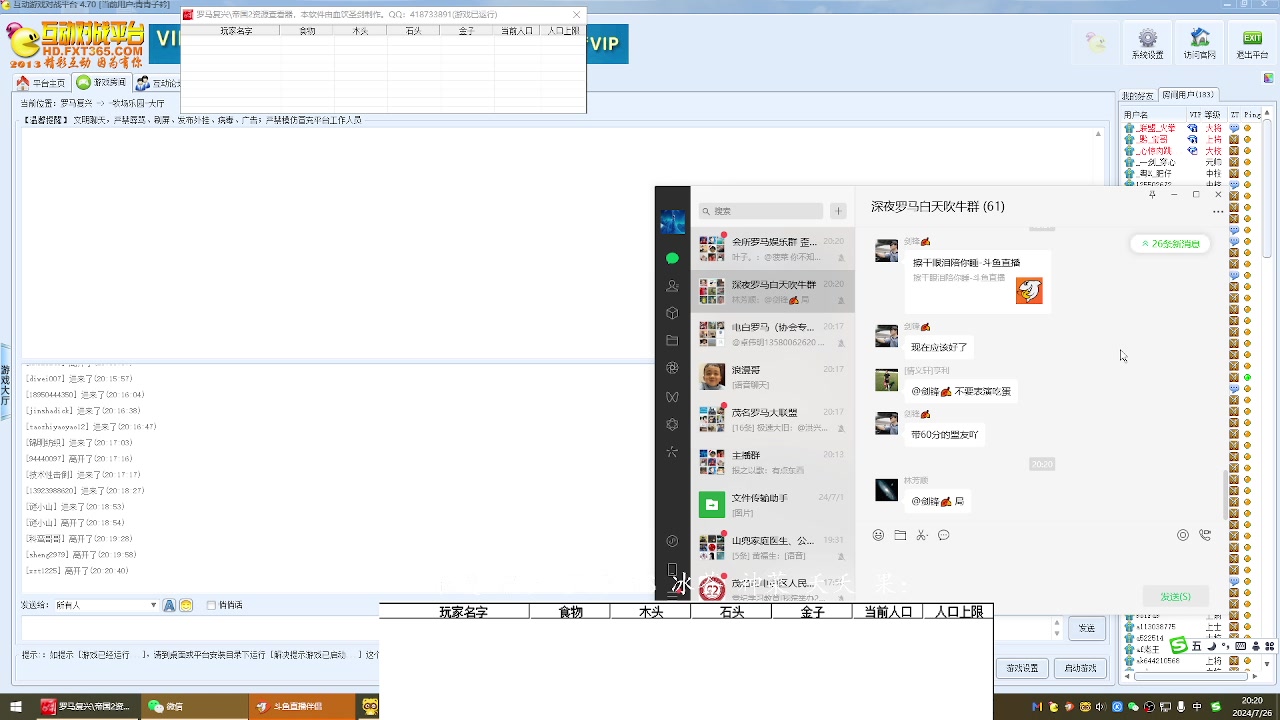This screenshot has height=720, width=1280.
Task: Open WeChat Channels butterfly icon
Action: [x=672, y=396]
